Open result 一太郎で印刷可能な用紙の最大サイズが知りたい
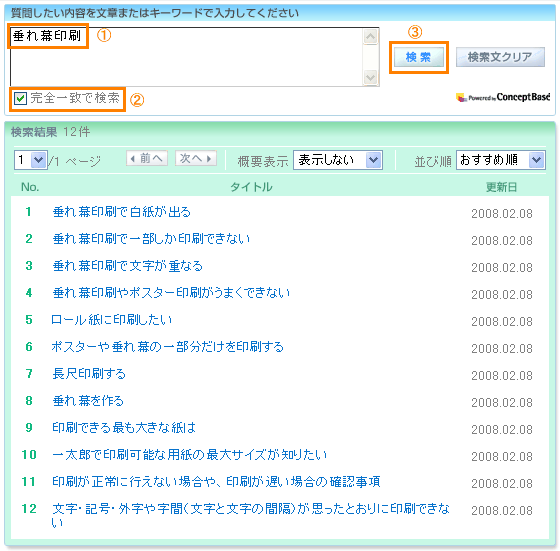560x551 pixels. point(190,455)
